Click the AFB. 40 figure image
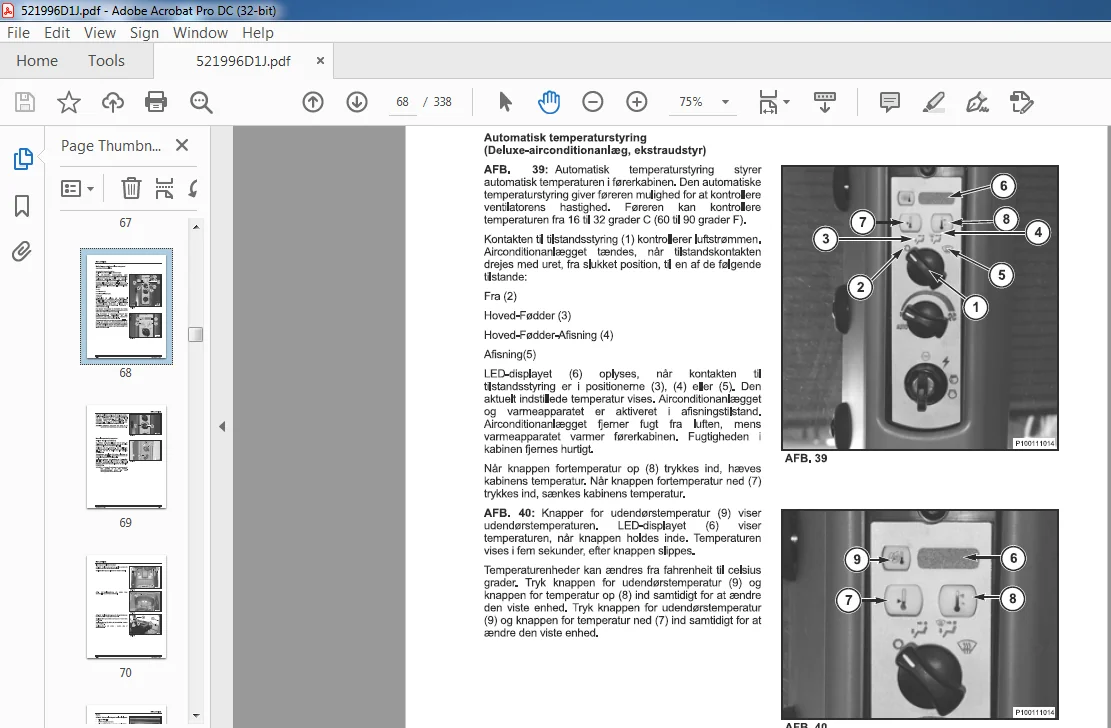 pyautogui.click(x=920, y=614)
